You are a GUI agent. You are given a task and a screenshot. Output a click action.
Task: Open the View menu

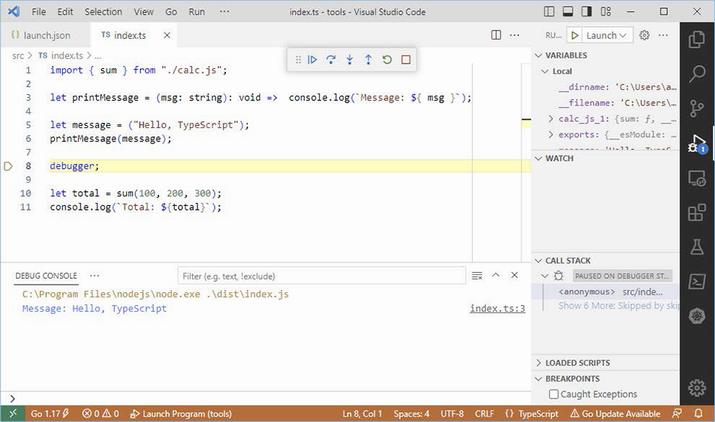point(143,11)
